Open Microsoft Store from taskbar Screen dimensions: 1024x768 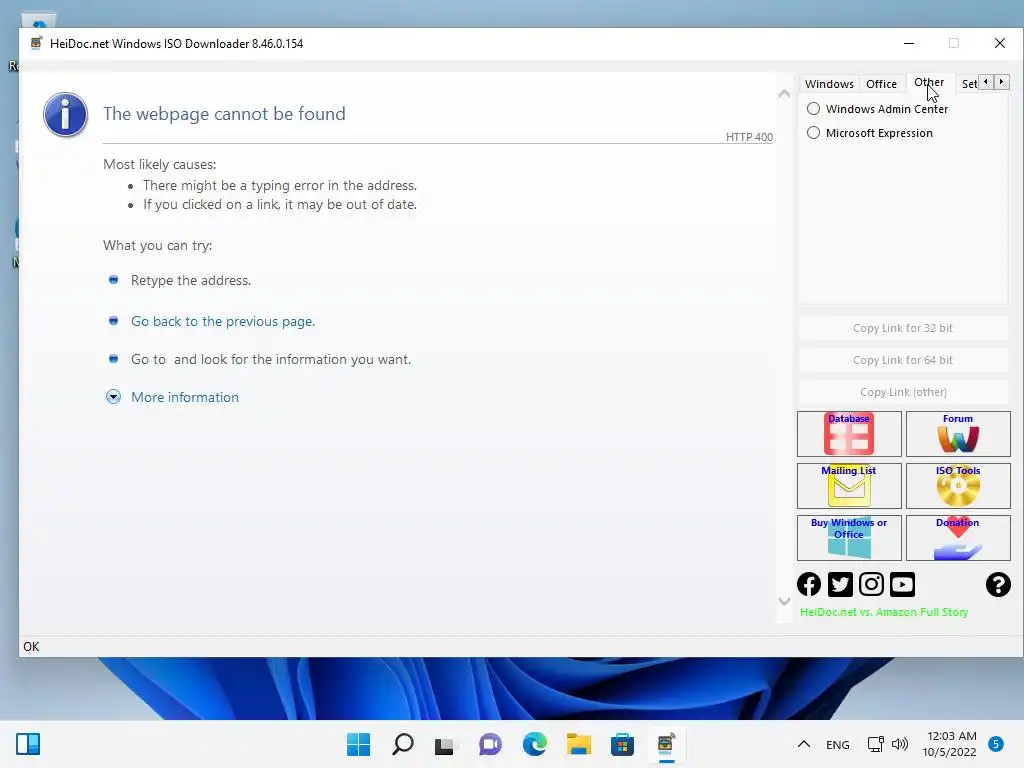(622, 744)
